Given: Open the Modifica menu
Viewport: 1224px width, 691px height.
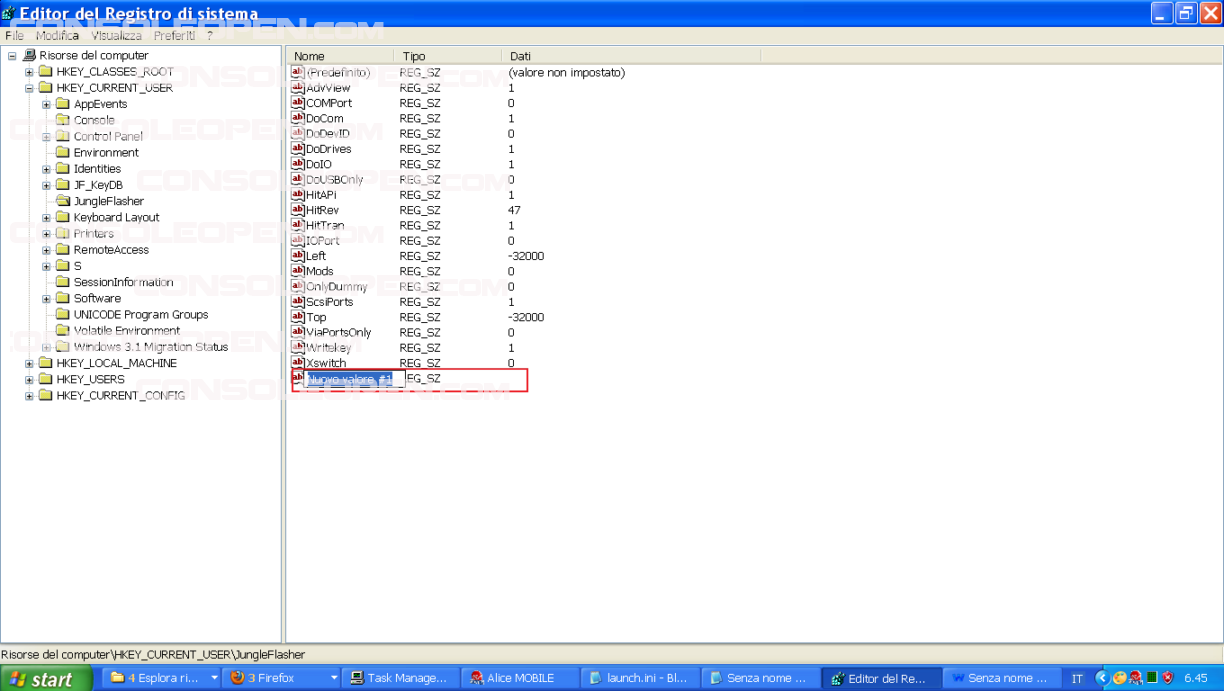Looking at the screenshot, I should (57, 35).
